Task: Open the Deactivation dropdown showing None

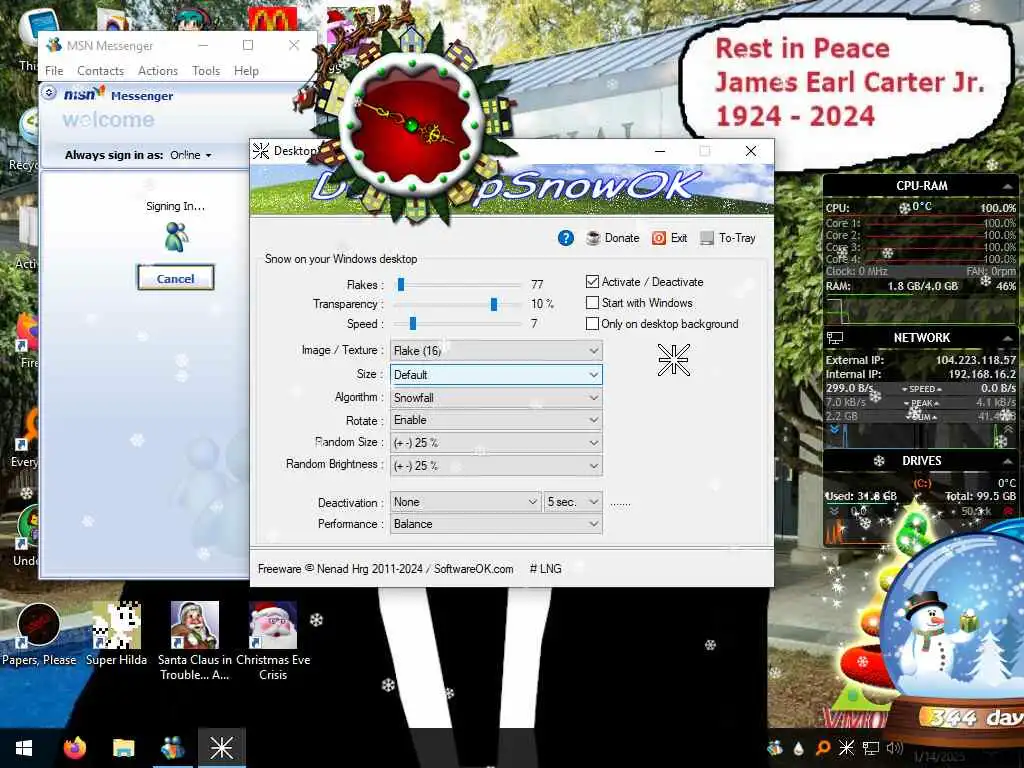Action: tap(466, 502)
